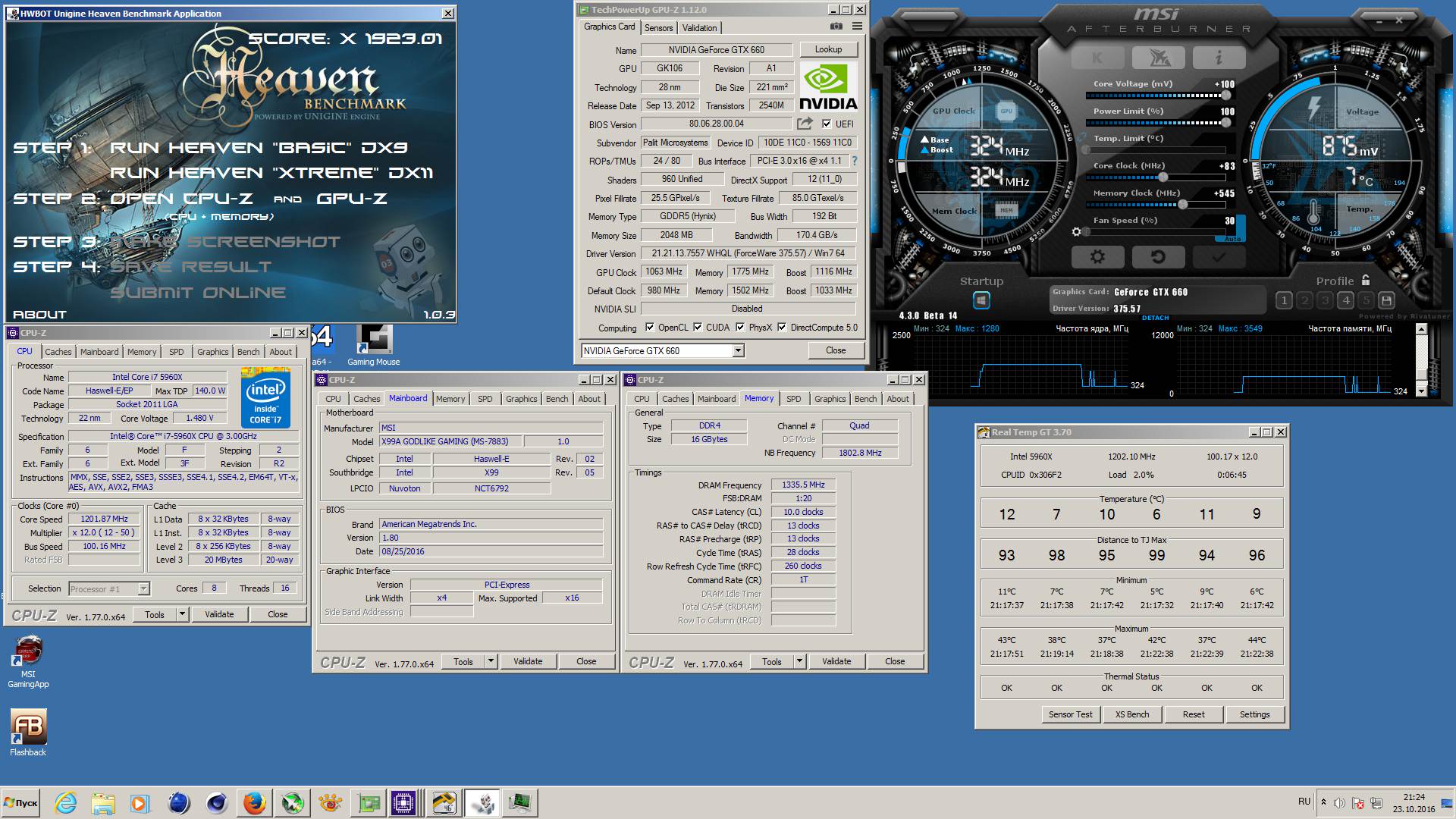The width and height of the screenshot is (1456, 819).
Task: Open SPD tab in CPU-Z Mainboard window
Action: (485, 399)
